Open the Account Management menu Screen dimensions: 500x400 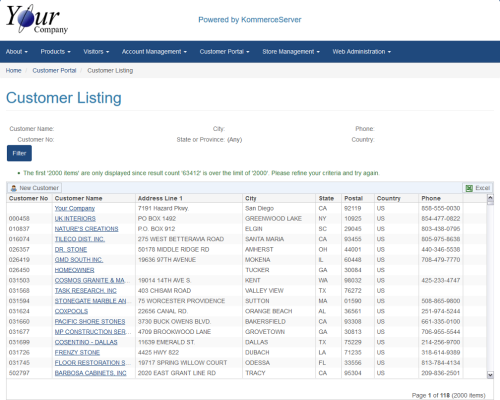point(154,52)
